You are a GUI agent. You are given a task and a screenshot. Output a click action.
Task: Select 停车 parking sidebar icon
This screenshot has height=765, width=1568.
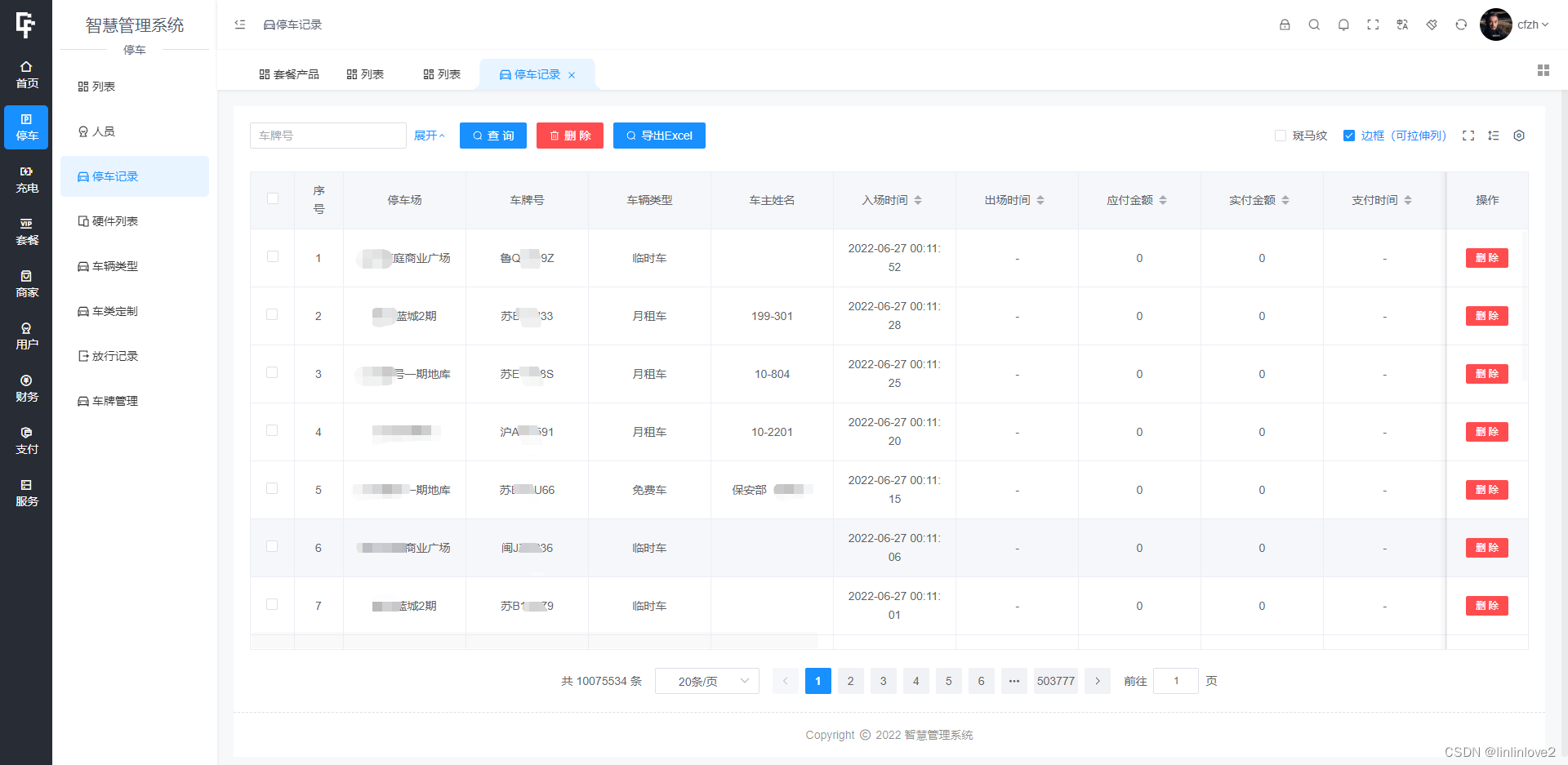coord(26,127)
